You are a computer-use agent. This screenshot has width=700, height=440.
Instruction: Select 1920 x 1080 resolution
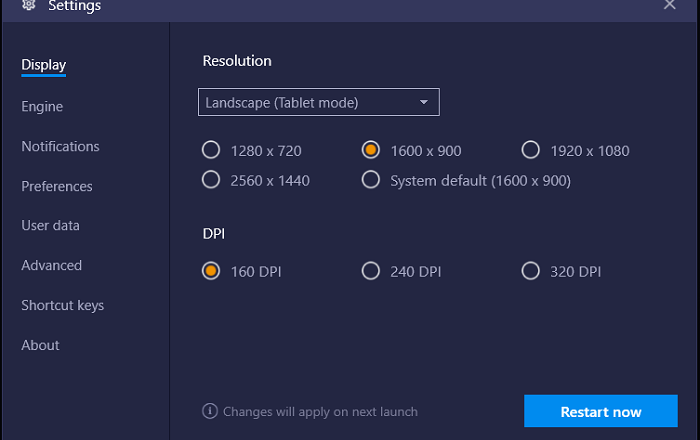(x=531, y=151)
